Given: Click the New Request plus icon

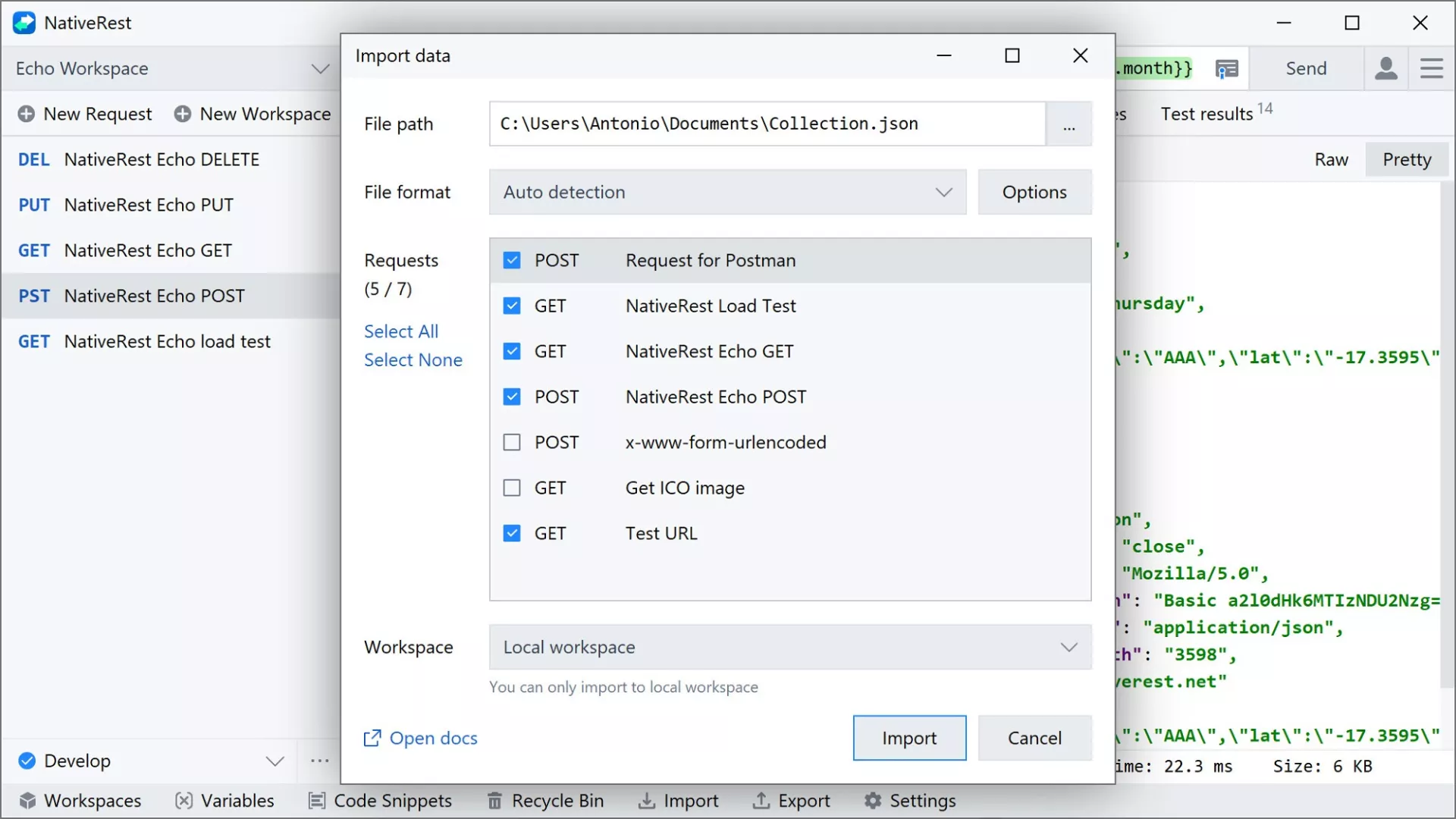Looking at the screenshot, I should tap(26, 114).
